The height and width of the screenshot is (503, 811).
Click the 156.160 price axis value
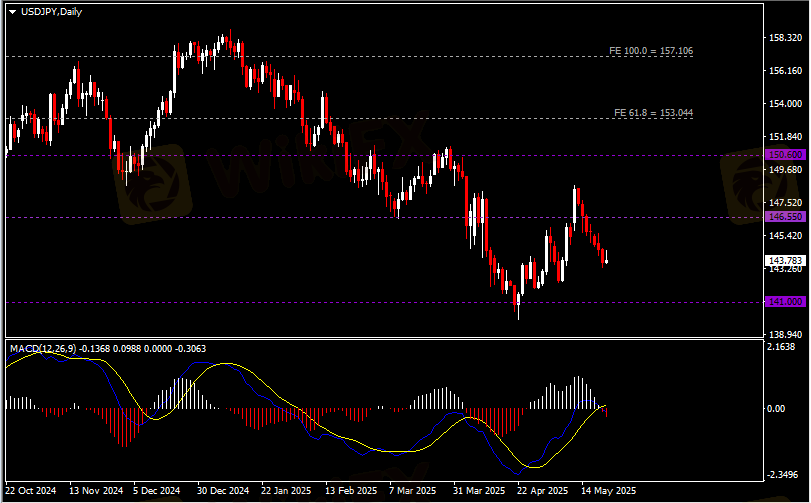tap(786, 71)
